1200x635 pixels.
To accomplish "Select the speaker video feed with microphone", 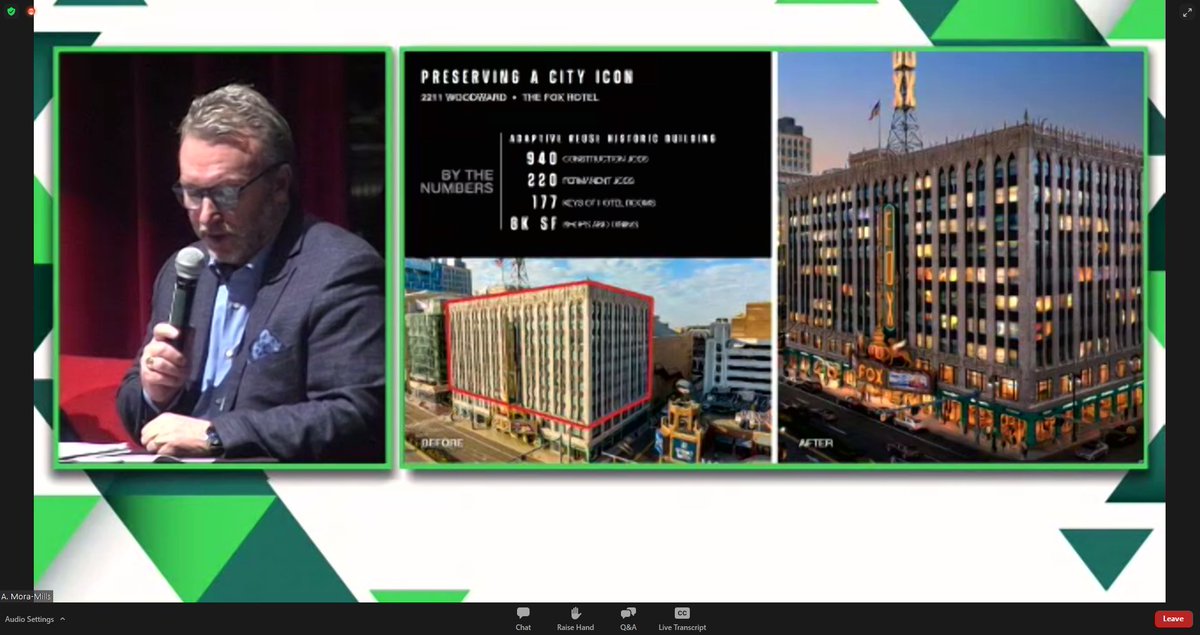I will [x=222, y=257].
